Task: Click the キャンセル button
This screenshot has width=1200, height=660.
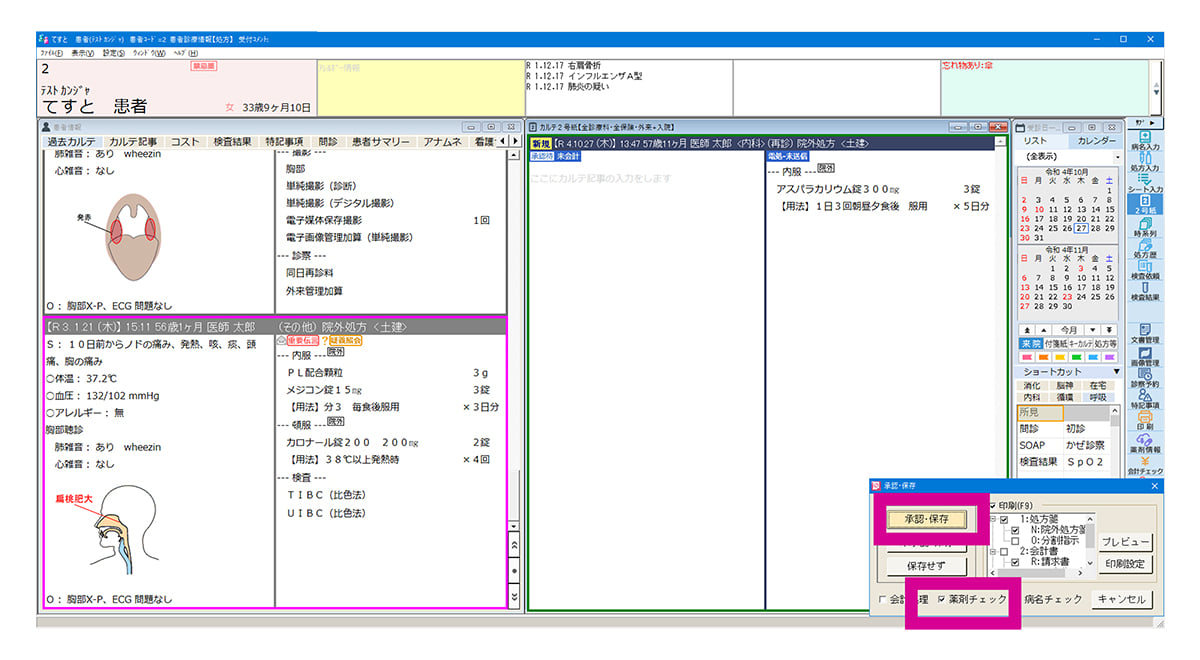Action: pos(1120,600)
